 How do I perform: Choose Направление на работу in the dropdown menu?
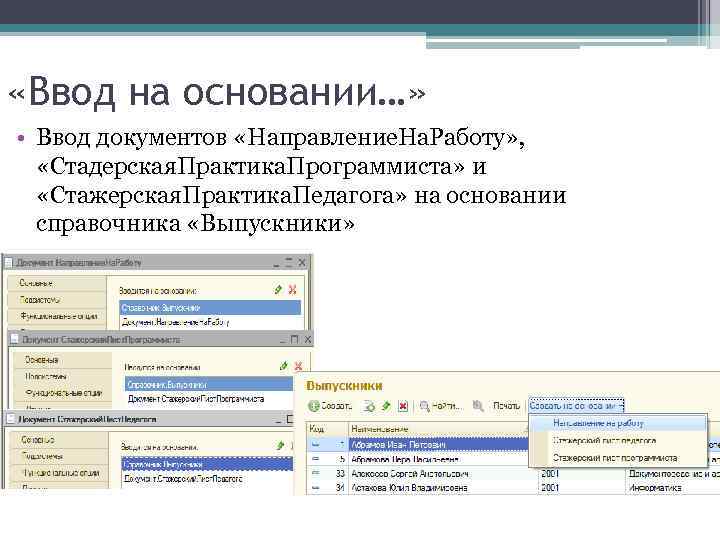click(618, 423)
